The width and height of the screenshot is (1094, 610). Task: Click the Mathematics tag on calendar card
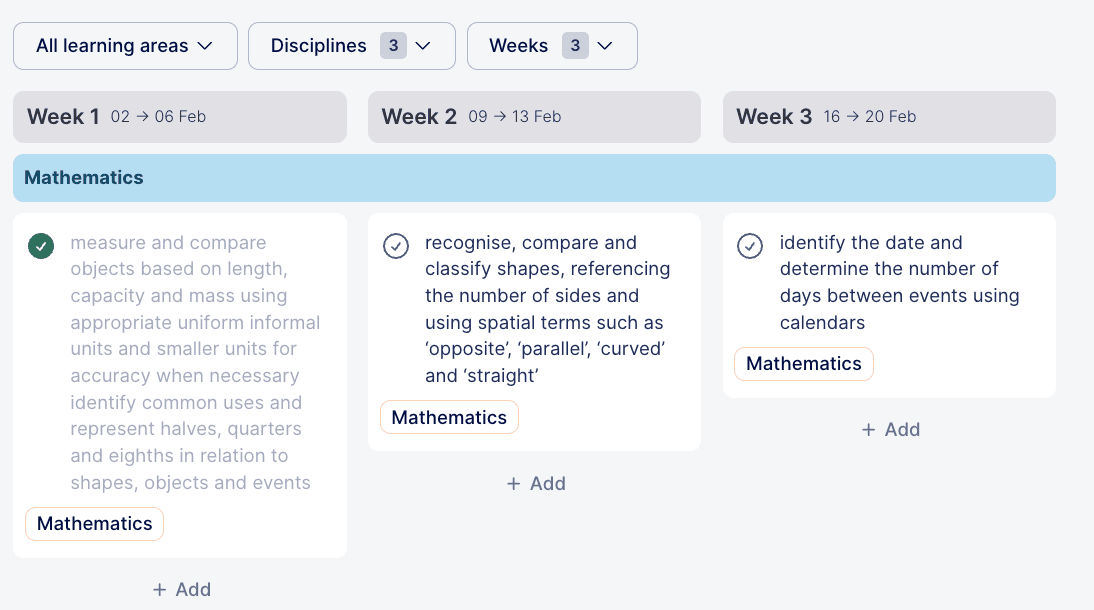coord(804,364)
